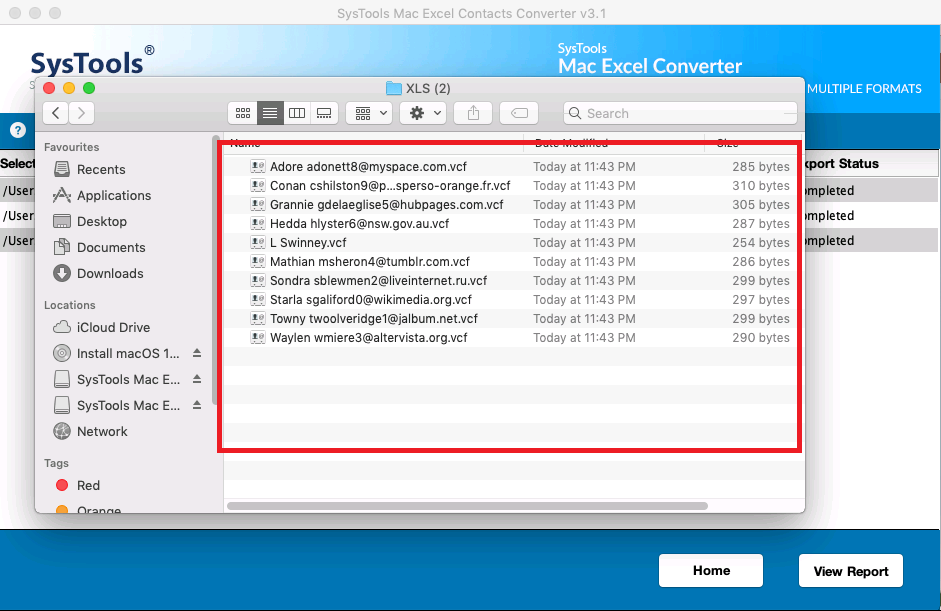Click the iCloud Drive cloud icon
Screen dimensions: 941x611
pos(62,327)
